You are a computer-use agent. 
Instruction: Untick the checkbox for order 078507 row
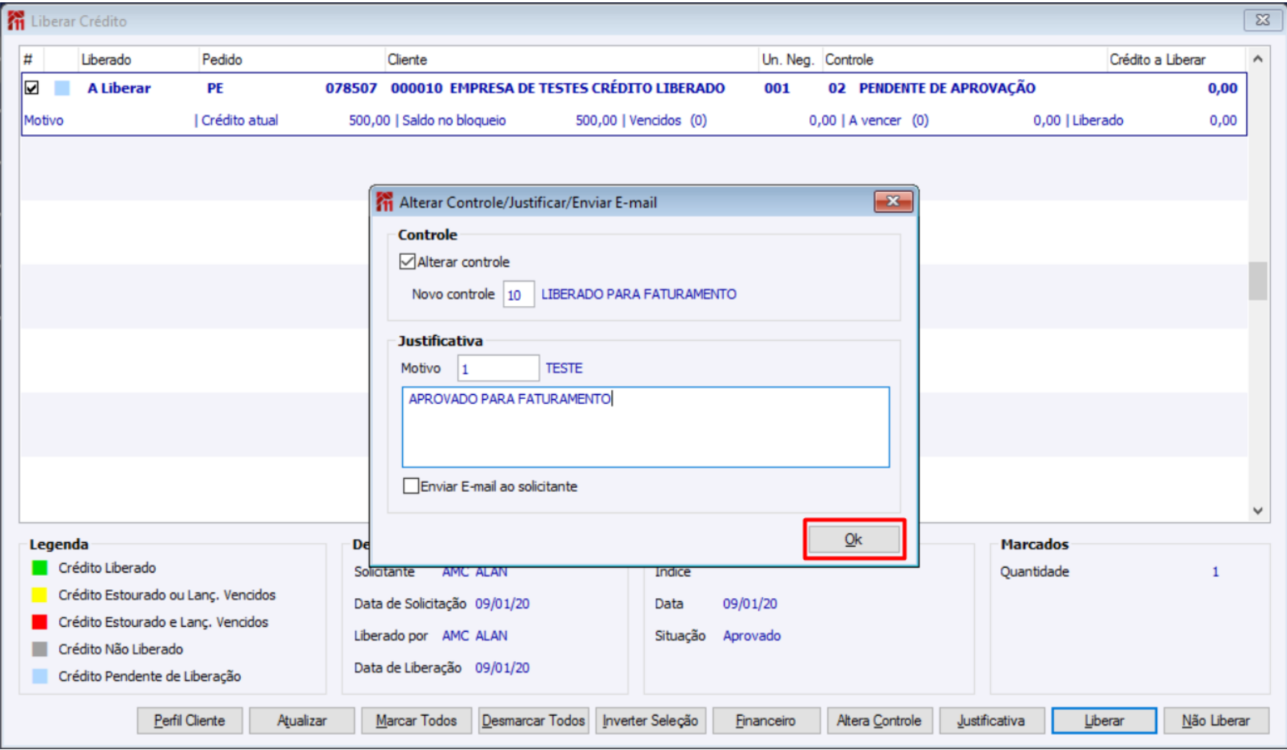click(x=32, y=88)
